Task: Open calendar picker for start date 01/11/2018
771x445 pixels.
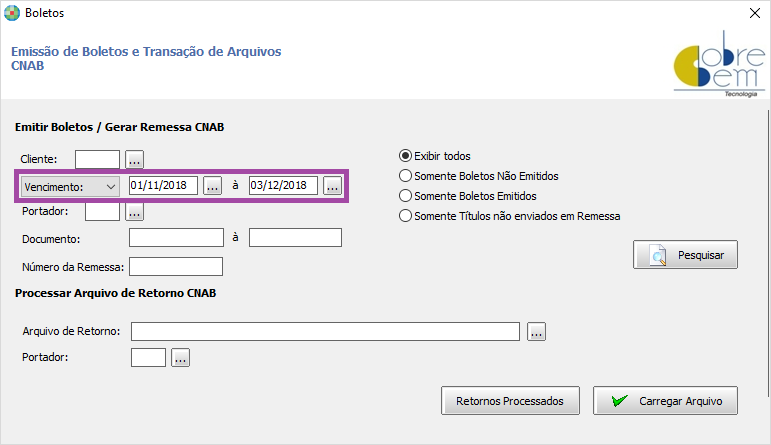Action: 212,186
